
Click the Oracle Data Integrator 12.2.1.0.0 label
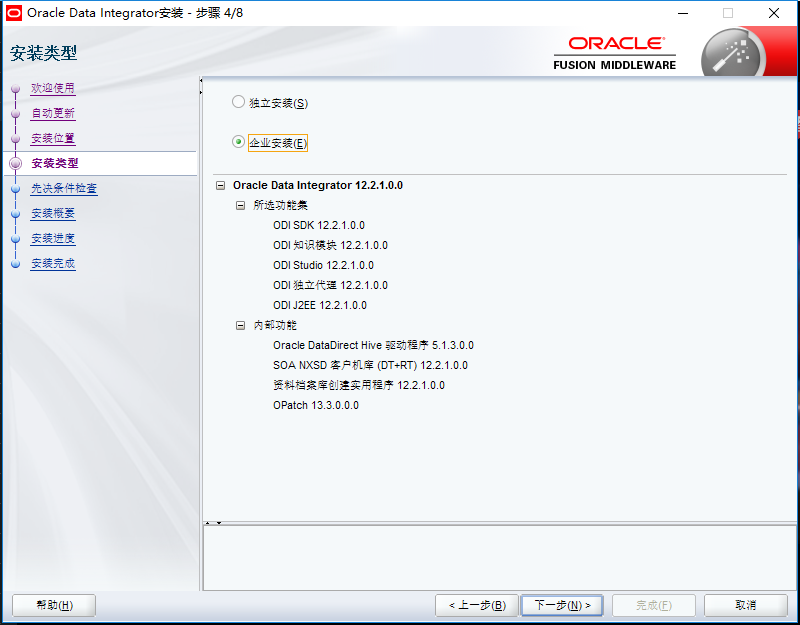tap(318, 185)
